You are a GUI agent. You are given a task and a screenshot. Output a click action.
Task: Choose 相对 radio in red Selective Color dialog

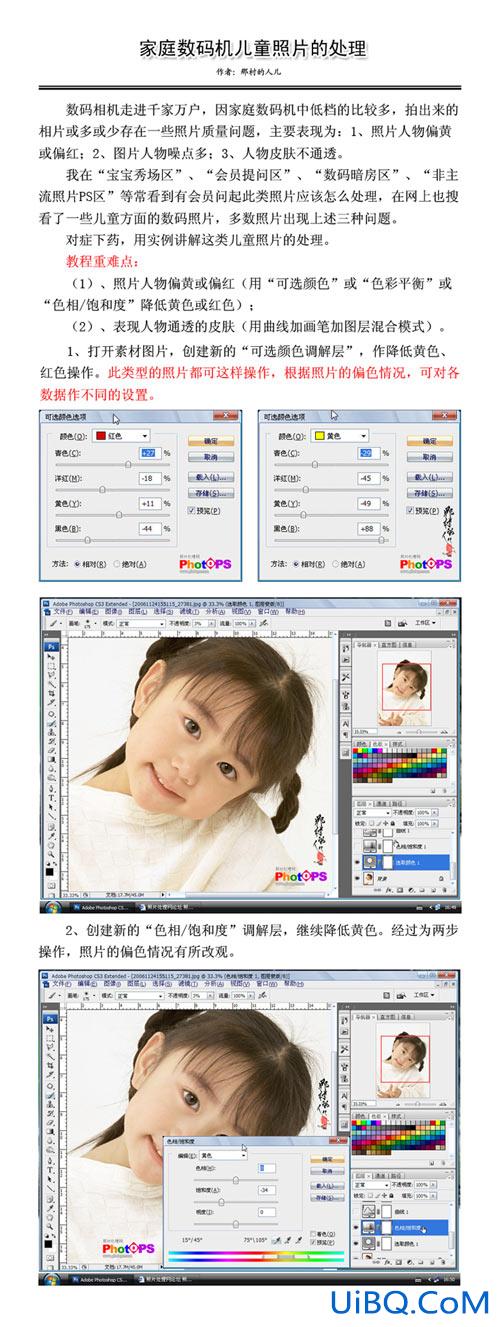pos(77,563)
